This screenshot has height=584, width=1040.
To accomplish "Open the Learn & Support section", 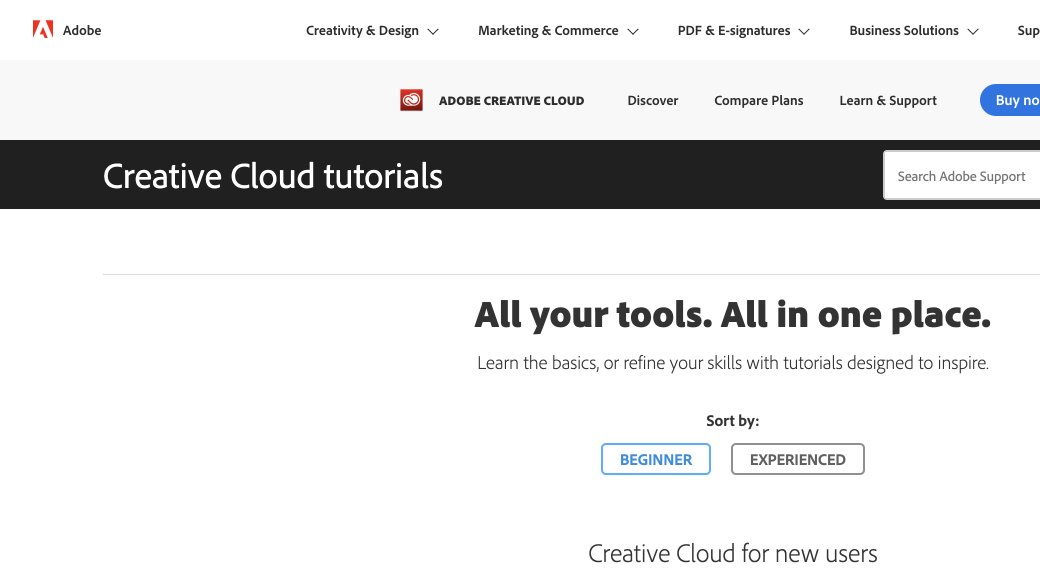I will coord(887,100).
